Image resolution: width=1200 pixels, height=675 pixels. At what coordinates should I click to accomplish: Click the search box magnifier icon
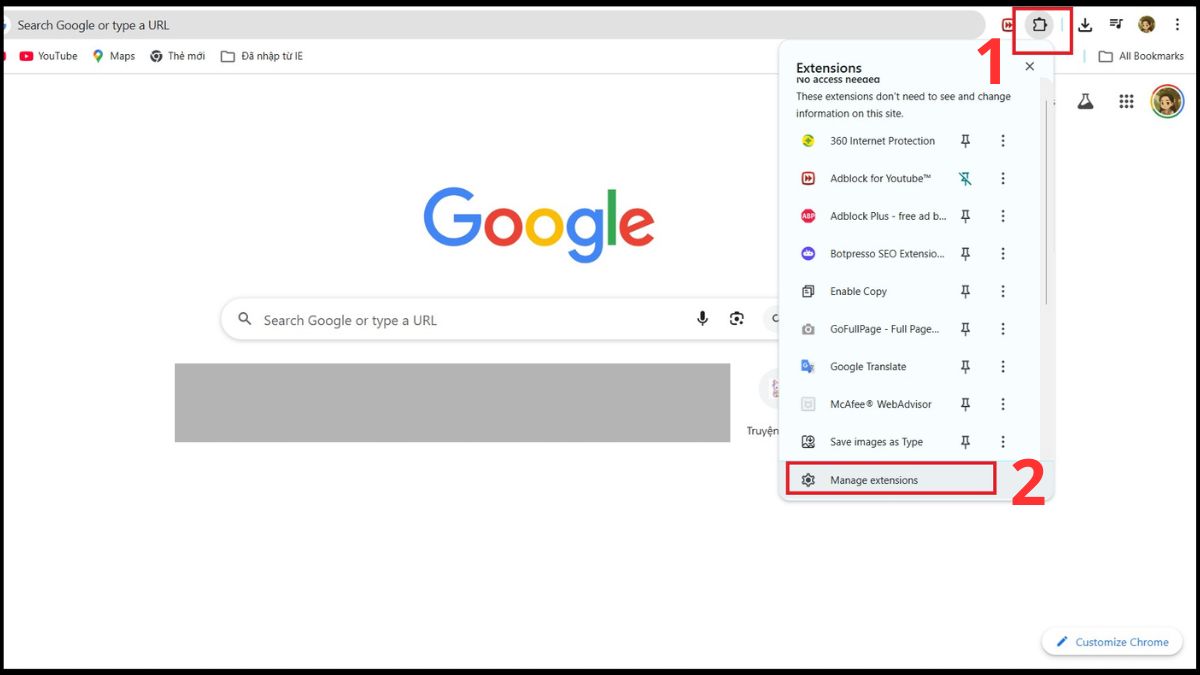pyautogui.click(x=245, y=320)
